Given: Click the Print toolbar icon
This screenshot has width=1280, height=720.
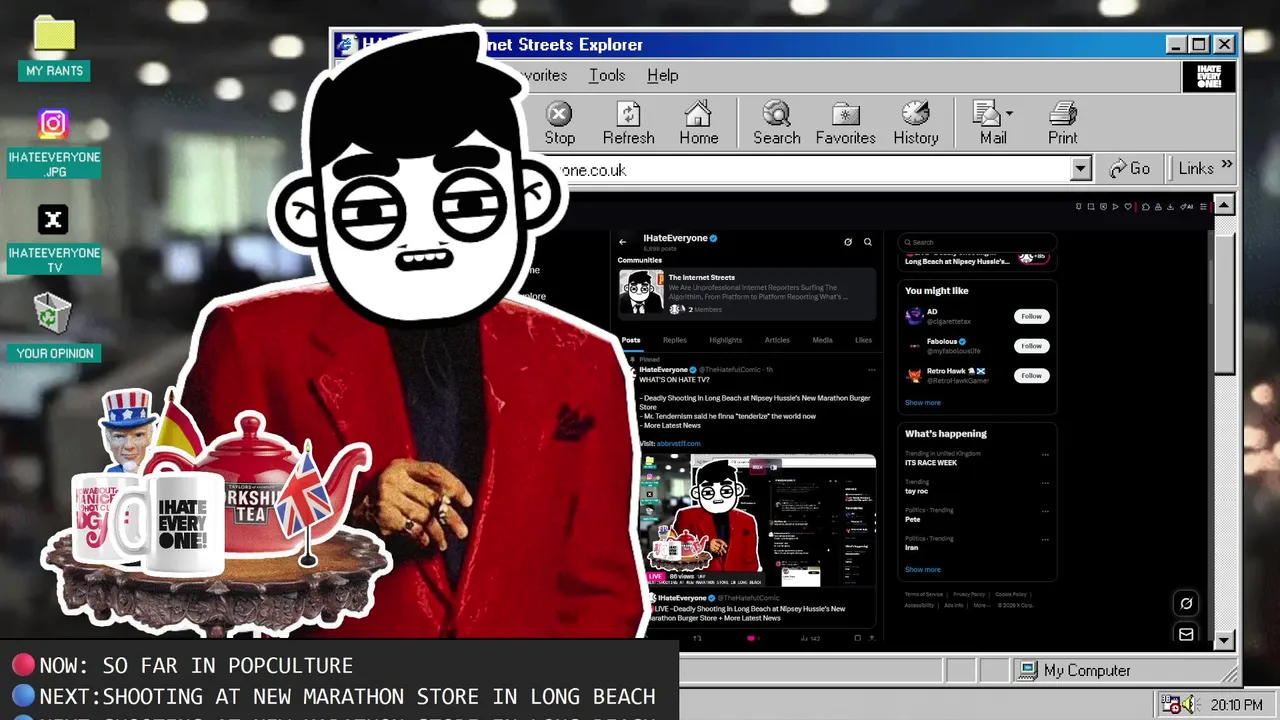Looking at the screenshot, I should tap(1062, 124).
